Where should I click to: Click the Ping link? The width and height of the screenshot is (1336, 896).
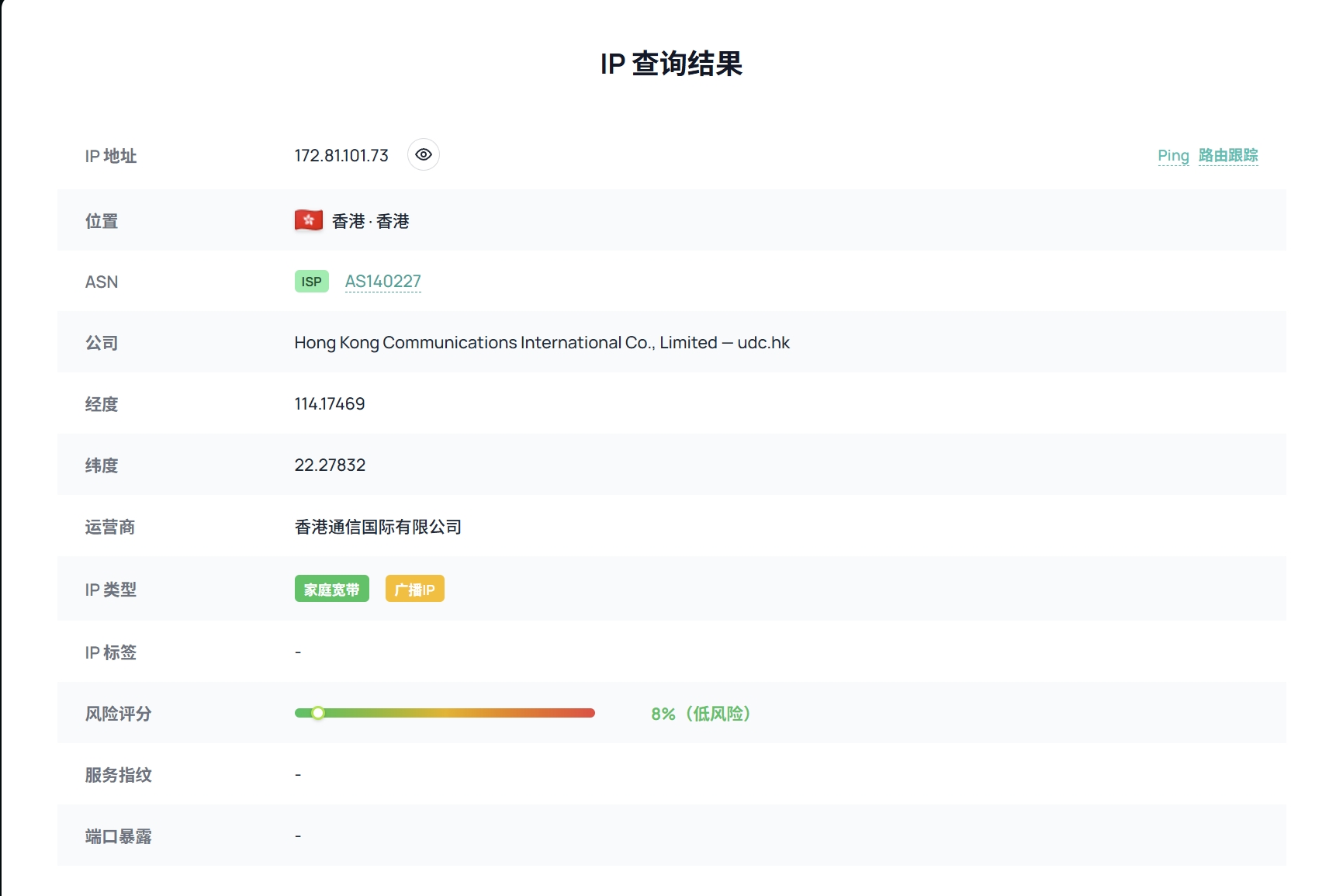[x=1172, y=156]
